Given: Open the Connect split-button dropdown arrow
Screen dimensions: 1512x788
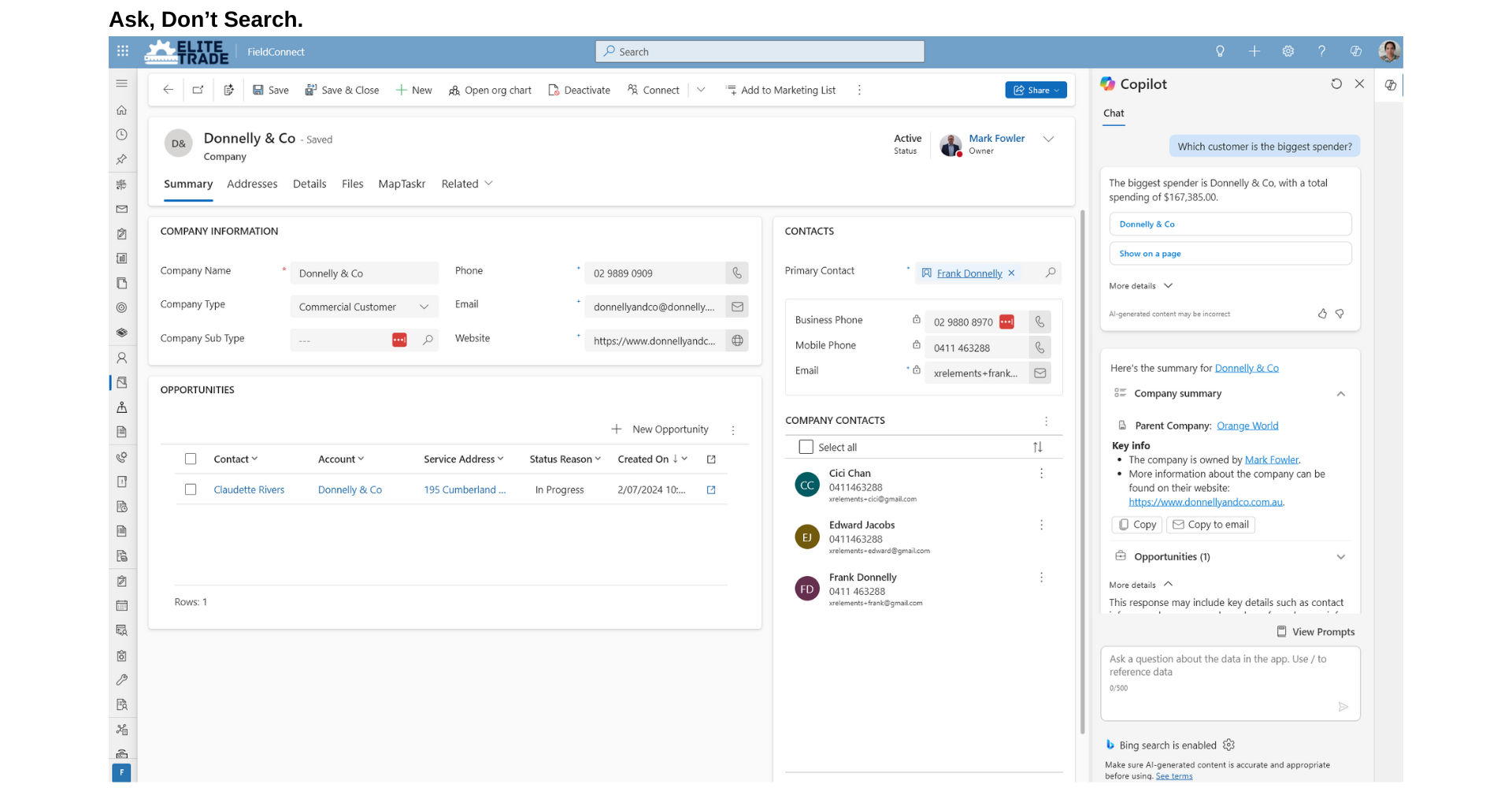Looking at the screenshot, I should 701,90.
